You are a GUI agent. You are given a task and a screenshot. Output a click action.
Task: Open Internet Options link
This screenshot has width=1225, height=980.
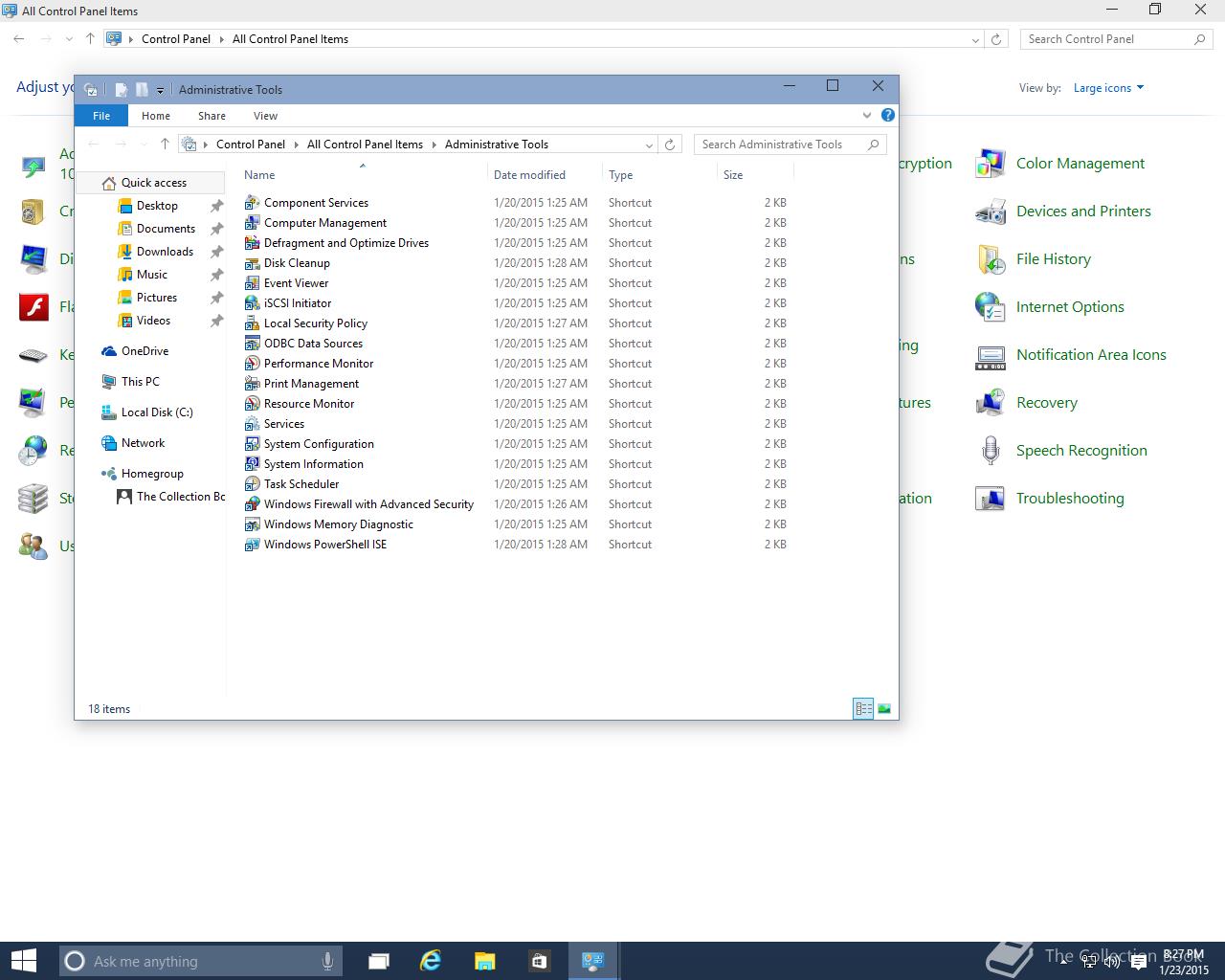(x=1070, y=307)
